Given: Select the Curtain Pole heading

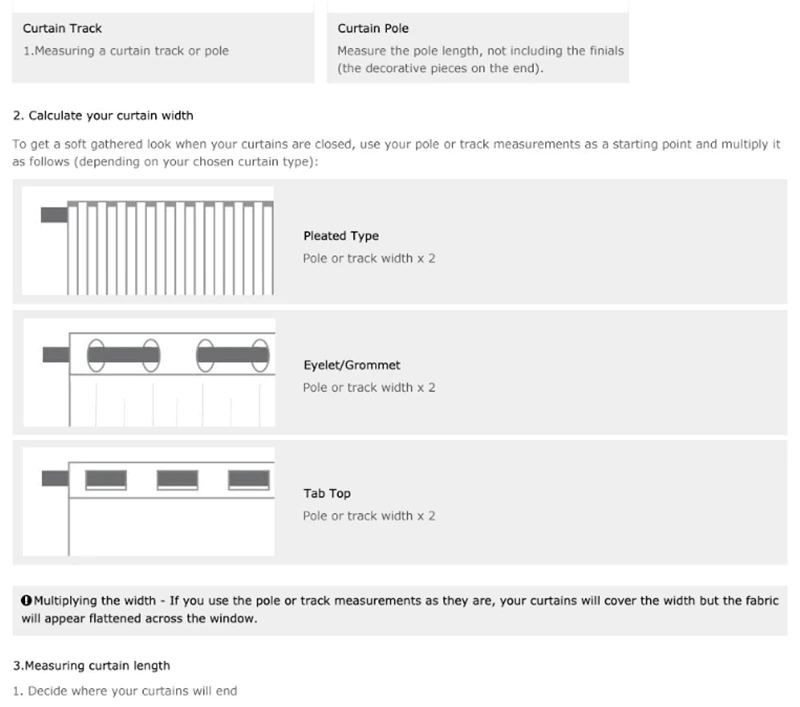Looking at the screenshot, I should point(373,29).
